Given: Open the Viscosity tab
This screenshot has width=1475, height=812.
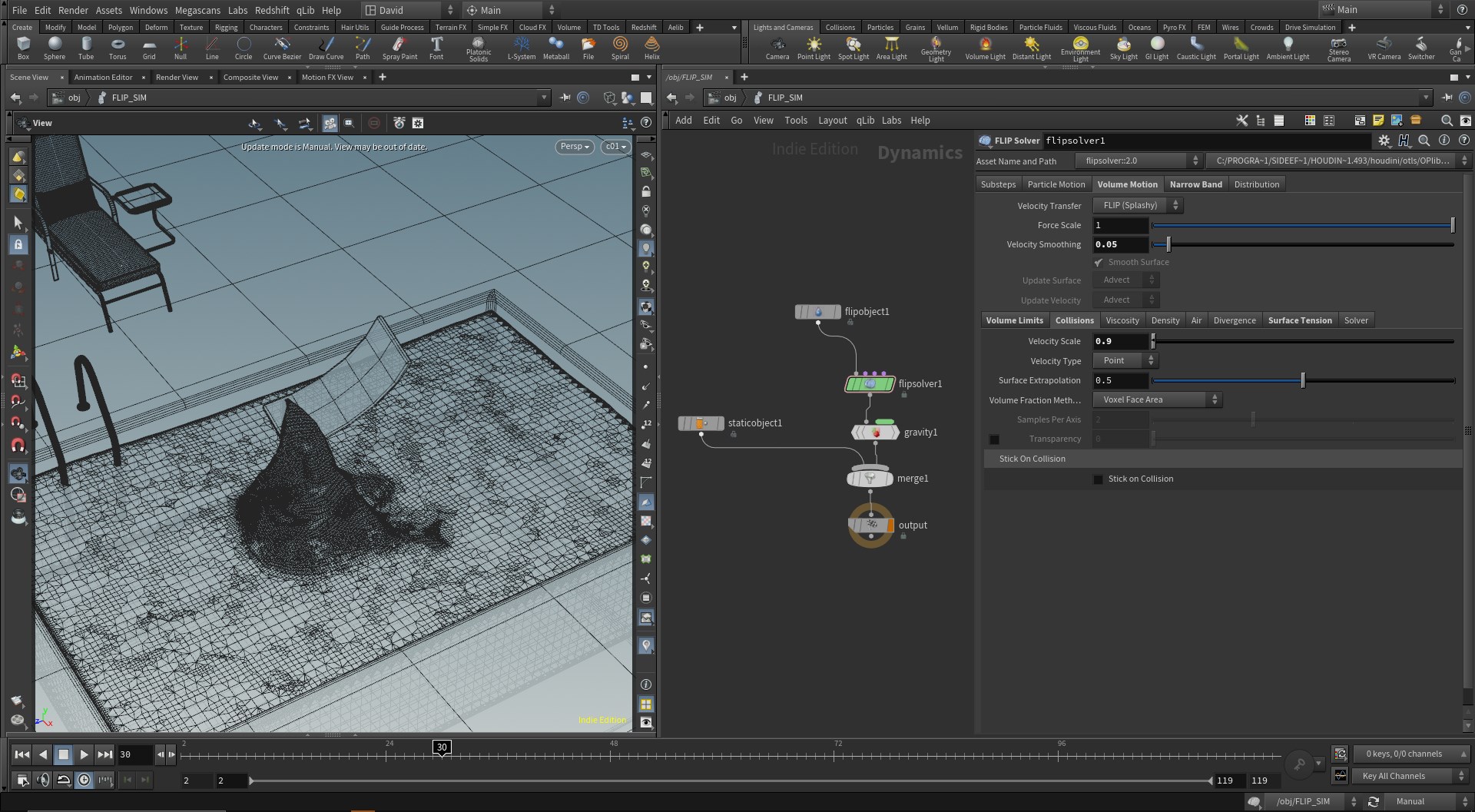Looking at the screenshot, I should [x=1122, y=320].
